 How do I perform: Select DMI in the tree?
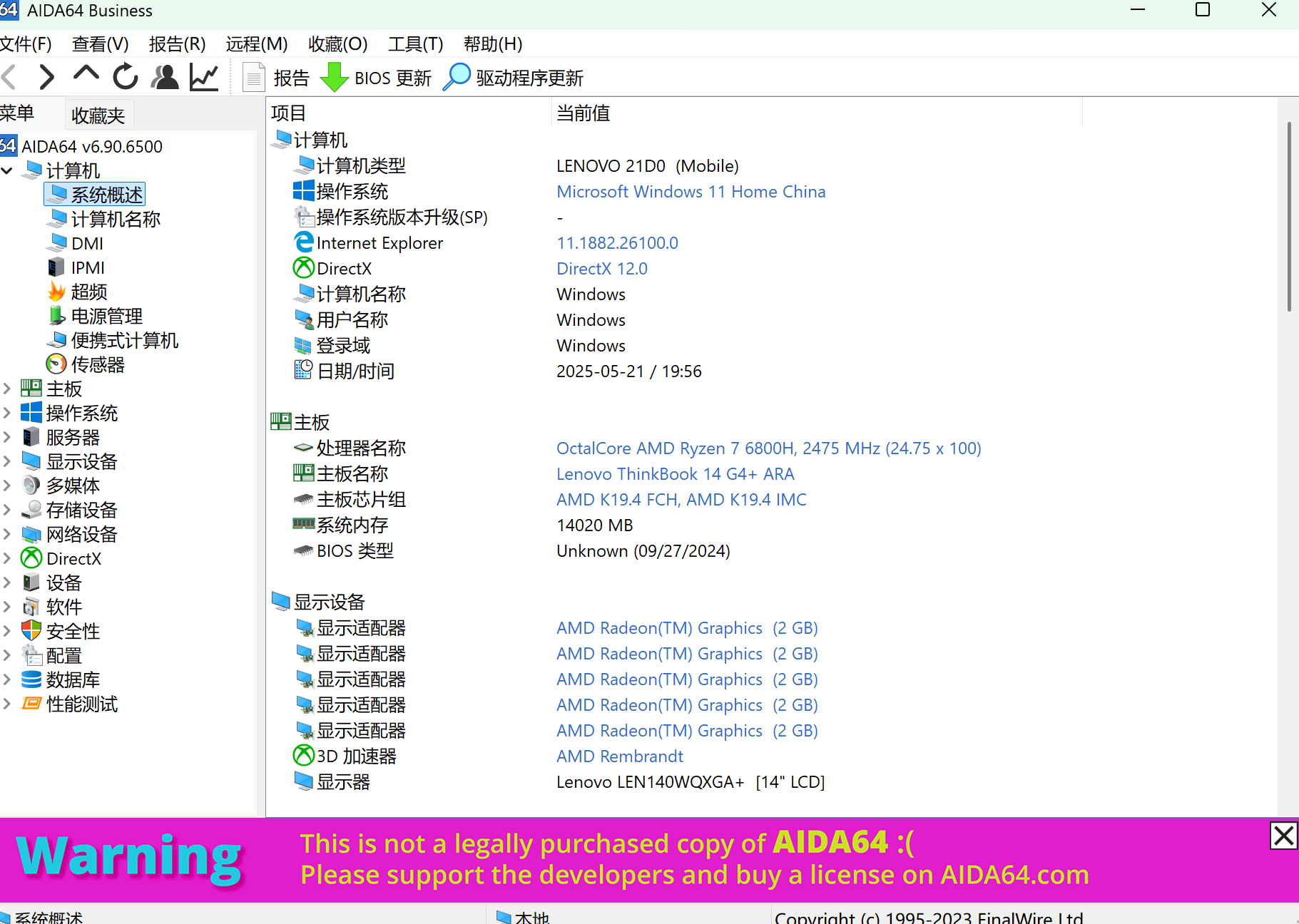[x=87, y=244]
